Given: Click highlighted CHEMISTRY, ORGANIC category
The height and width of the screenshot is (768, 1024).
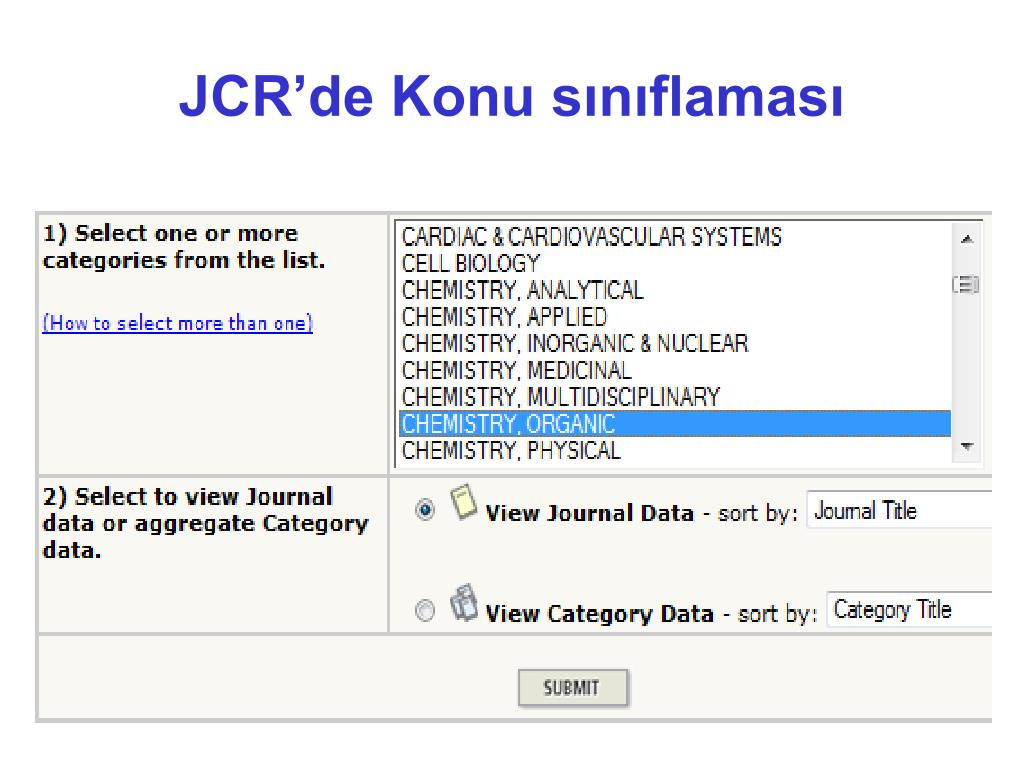Looking at the screenshot, I should click(x=675, y=424).
